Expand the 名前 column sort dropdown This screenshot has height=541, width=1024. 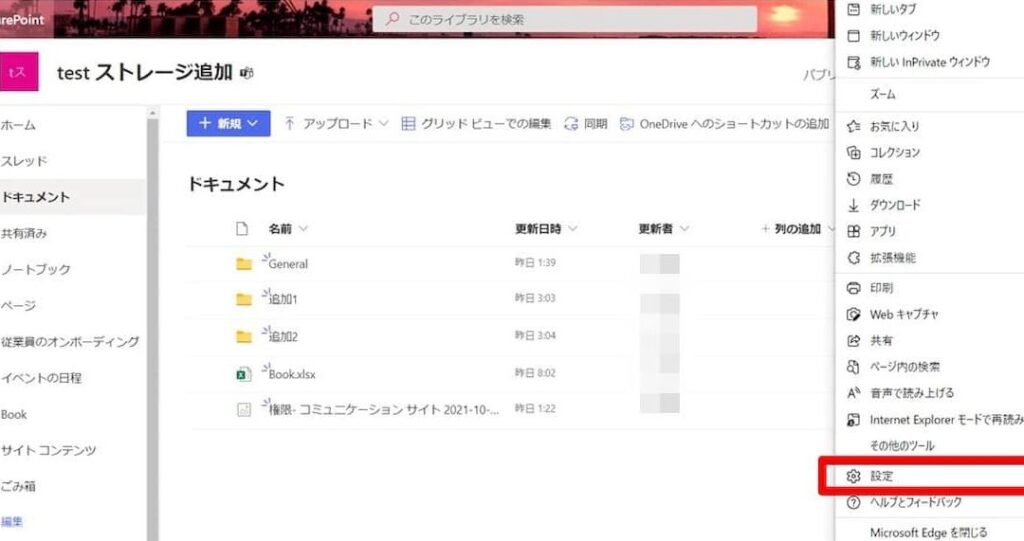click(303, 229)
